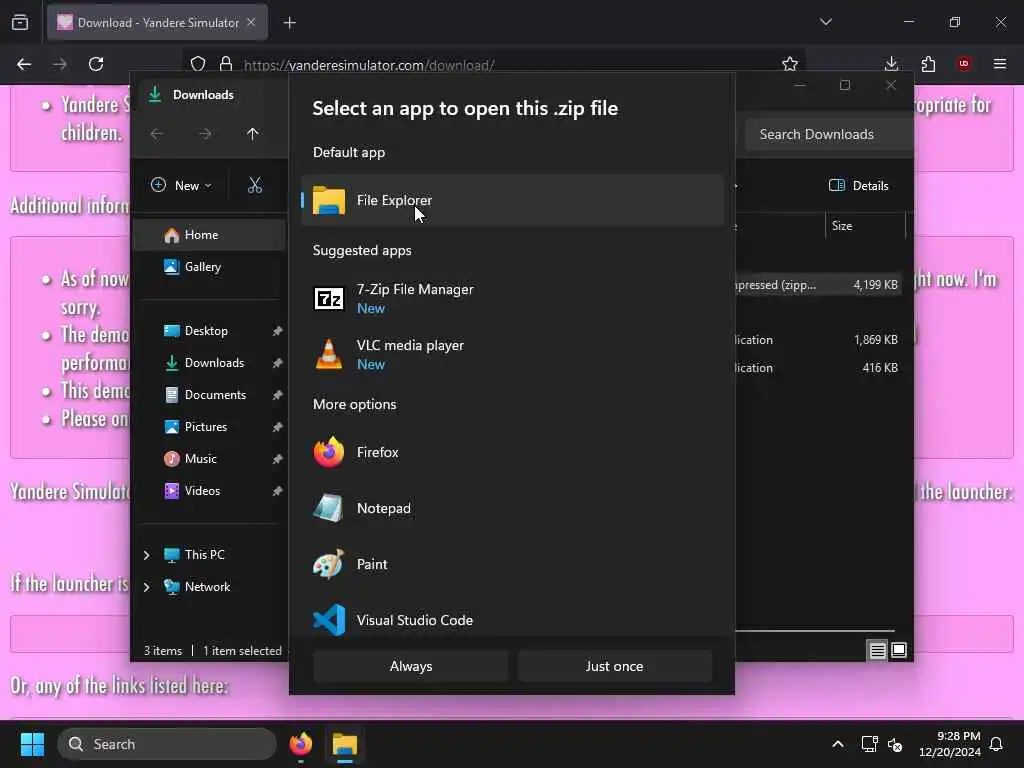Expand This PC tree node
Viewport: 1024px width, 768px height.
146,555
